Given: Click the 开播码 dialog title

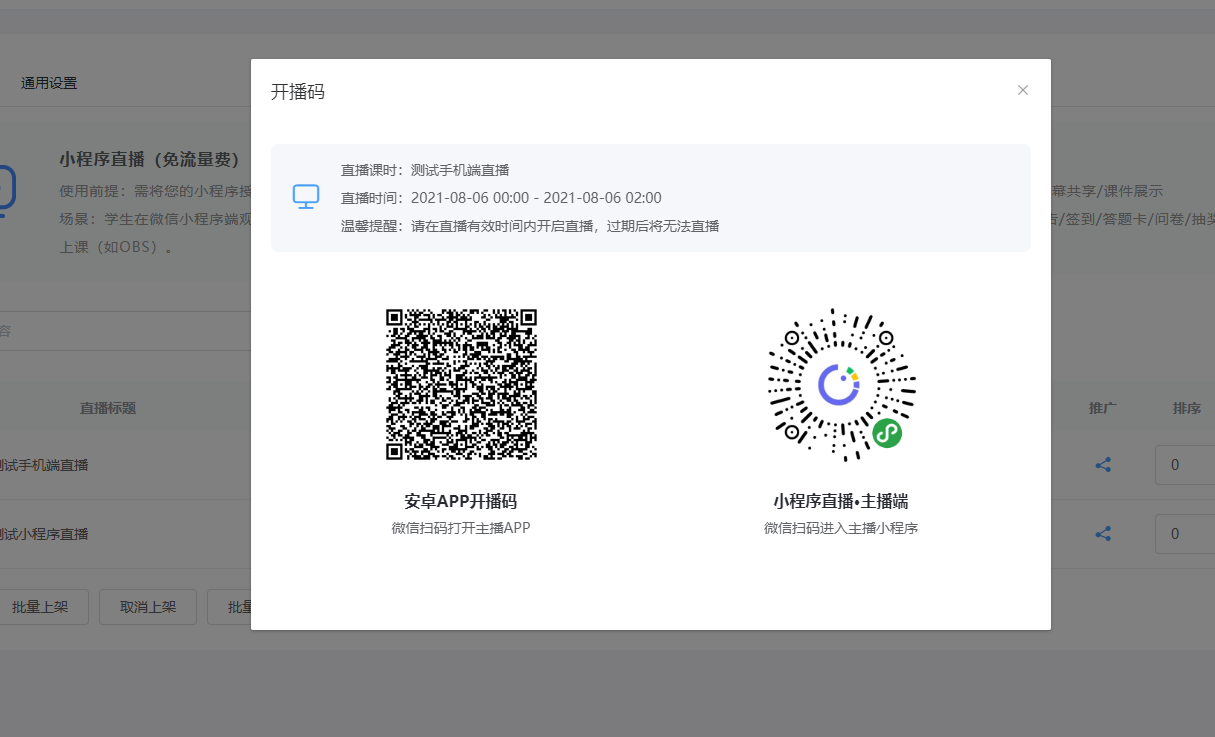Looking at the screenshot, I should coord(298,92).
